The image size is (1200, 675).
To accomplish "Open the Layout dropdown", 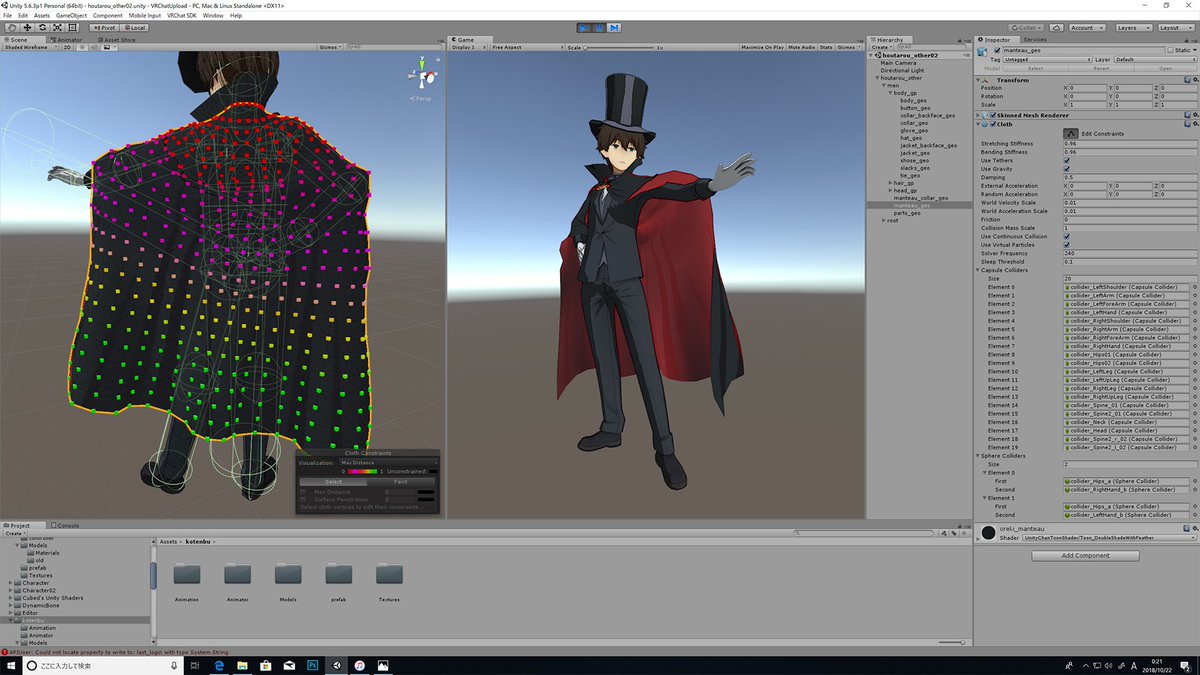I will 1177,28.
